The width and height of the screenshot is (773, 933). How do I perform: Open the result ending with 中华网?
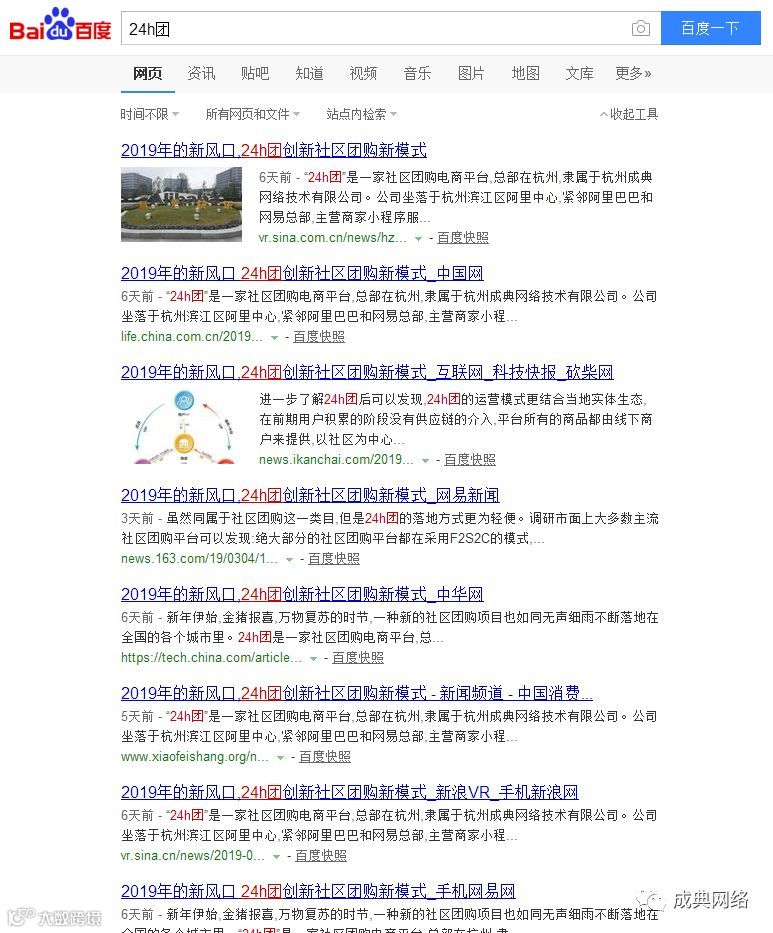coord(302,594)
